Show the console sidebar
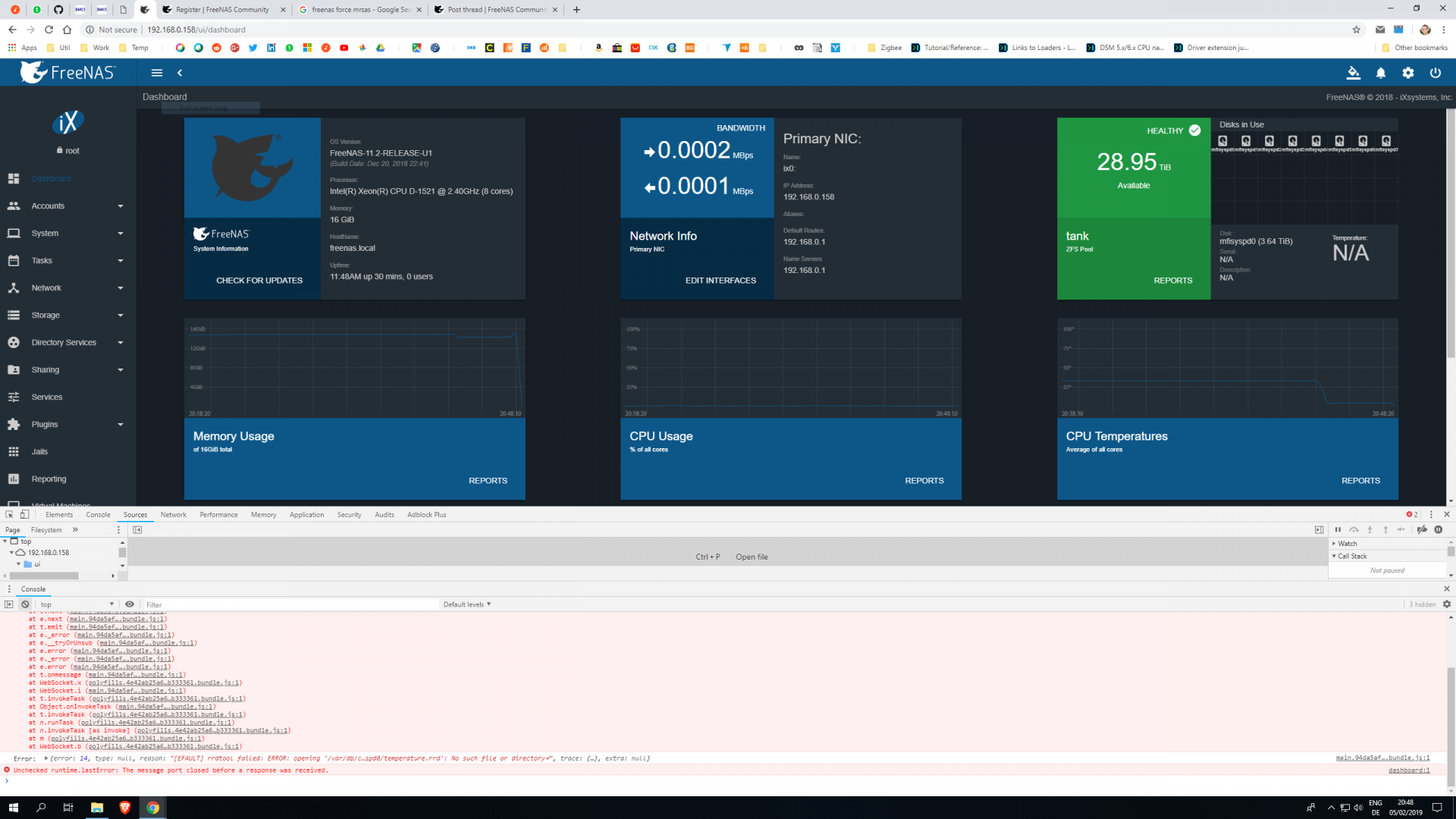 coord(9,605)
